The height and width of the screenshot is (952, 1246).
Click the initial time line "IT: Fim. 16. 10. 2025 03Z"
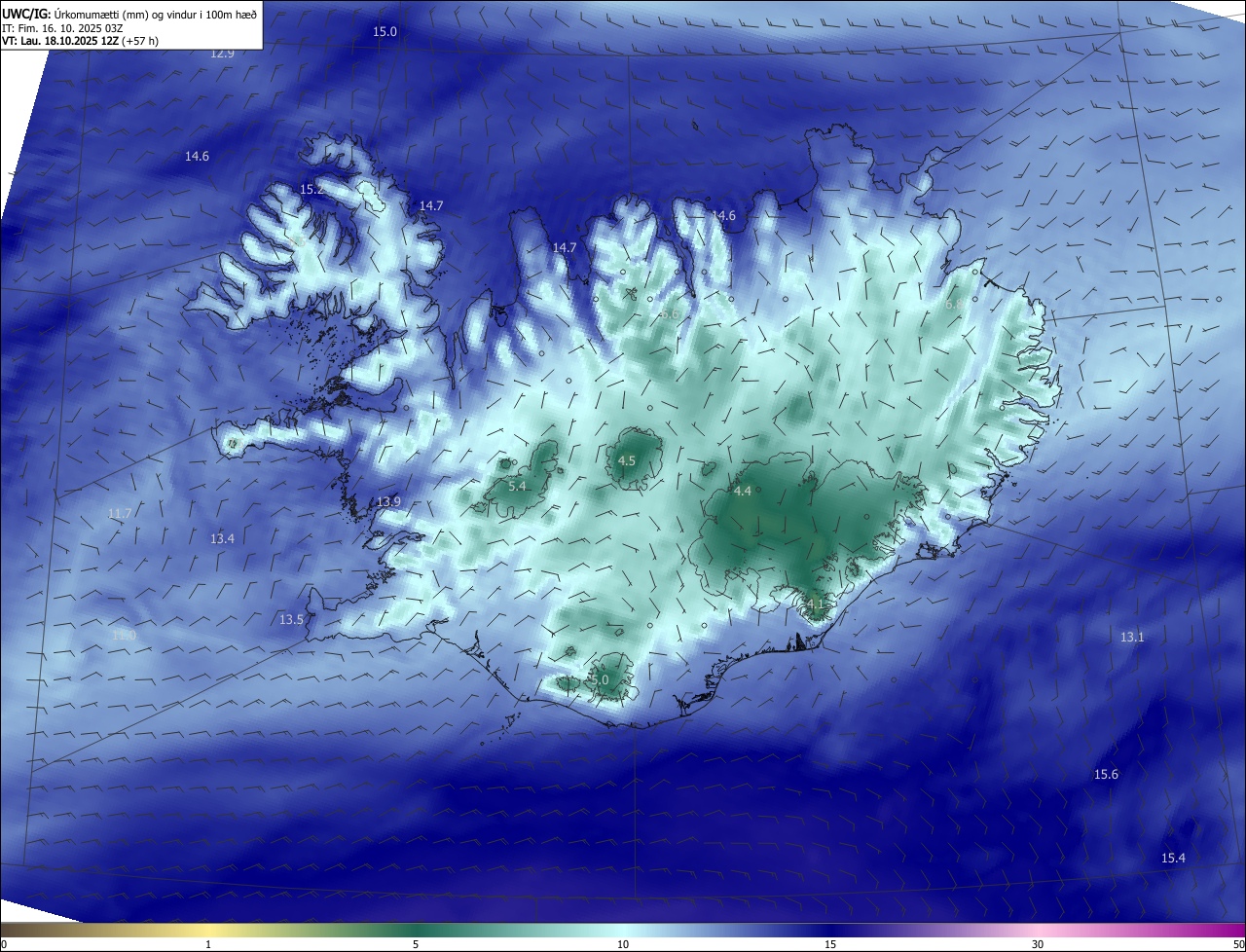pos(61,27)
